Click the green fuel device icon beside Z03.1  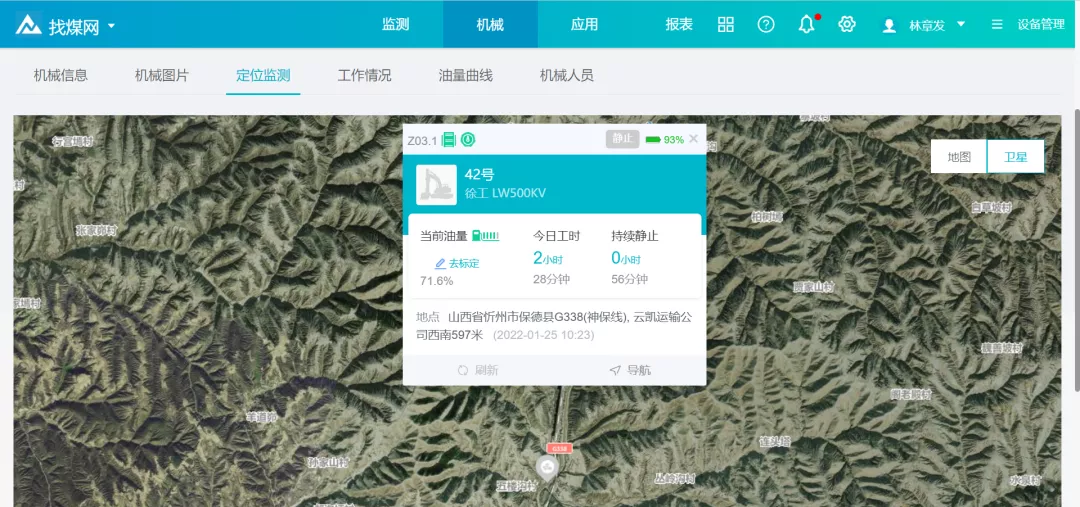(x=449, y=139)
